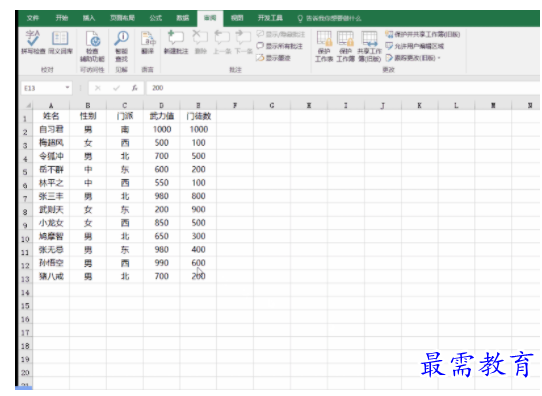
Task: Click 武力值 cell 550 in row 6
Action: (161, 183)
